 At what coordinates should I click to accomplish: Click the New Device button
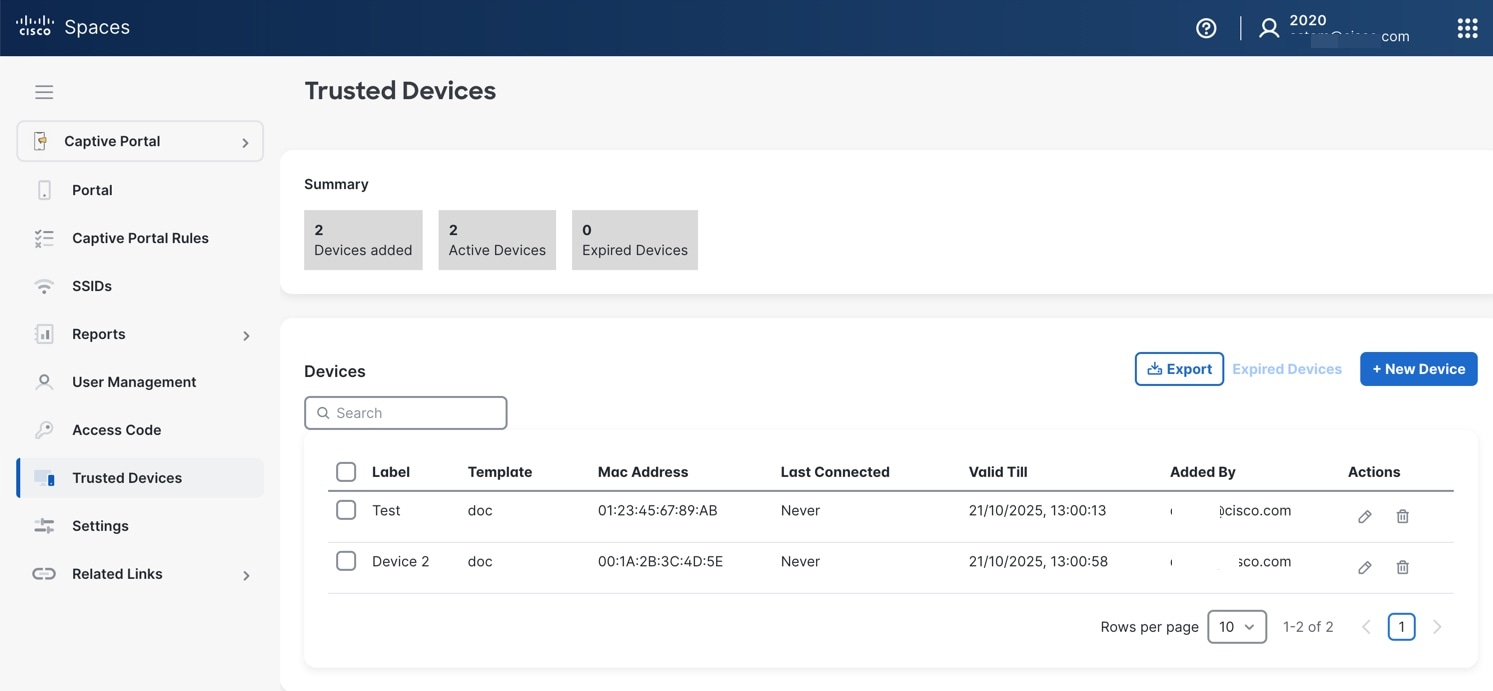click(1418, 369)
